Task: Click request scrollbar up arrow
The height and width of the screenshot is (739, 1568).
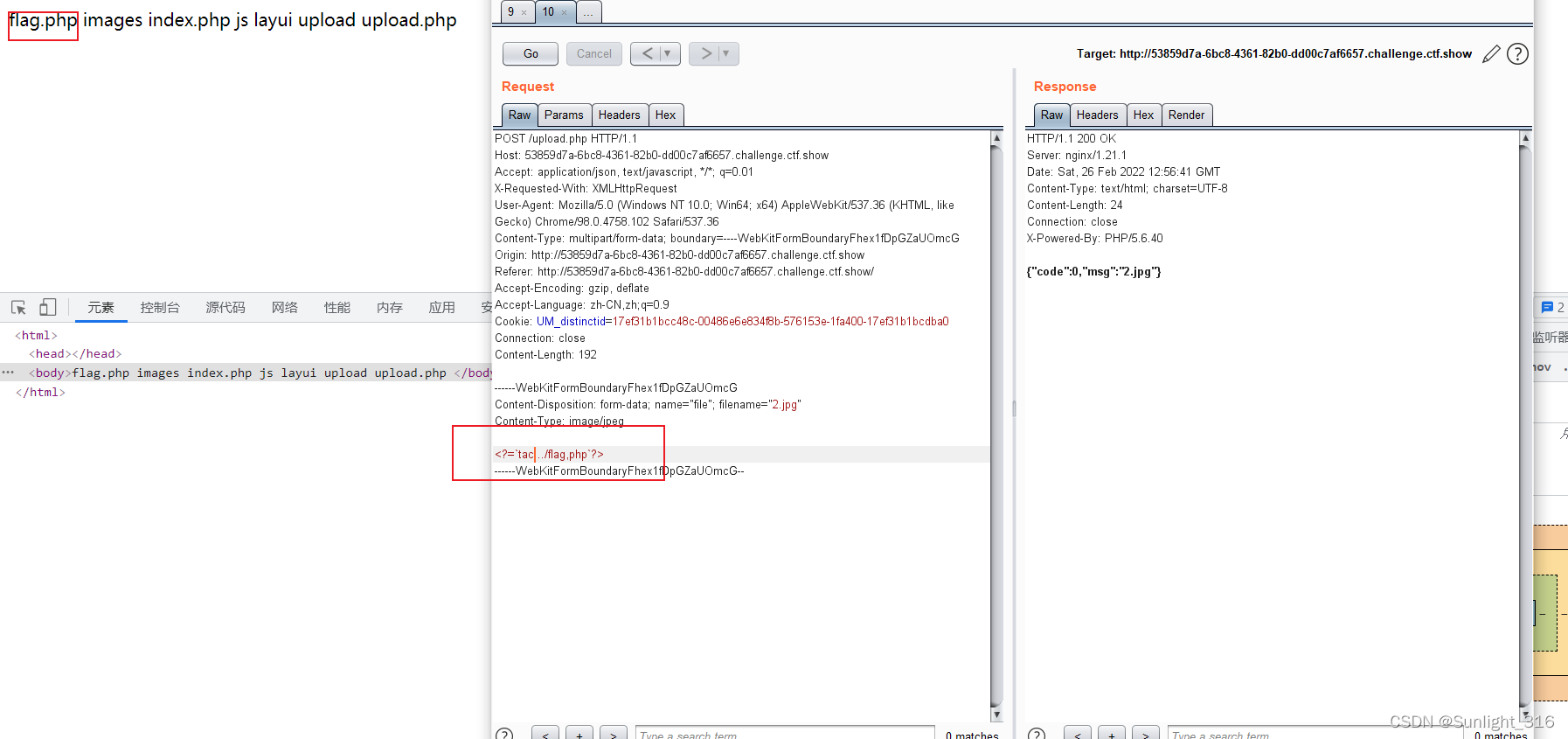Action: click(996, 137)
